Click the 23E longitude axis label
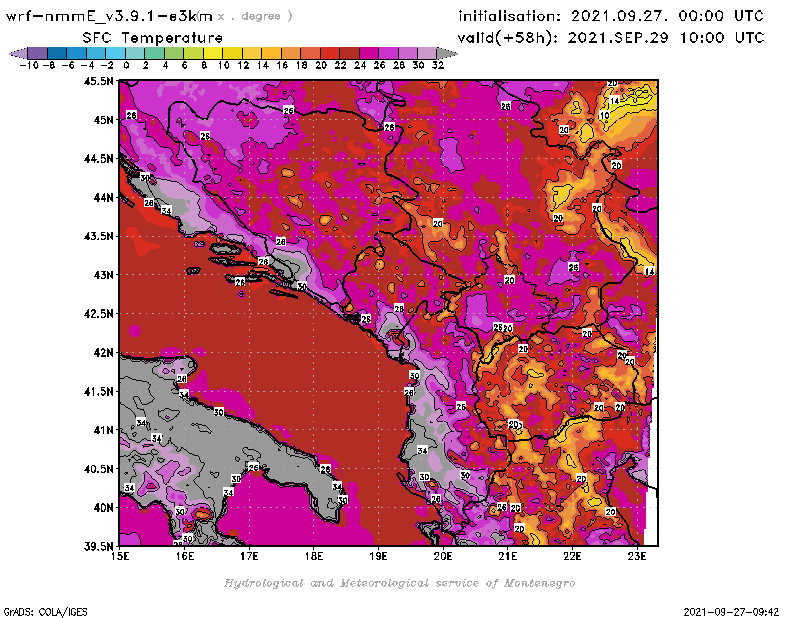Image resolution: width=800 pixels, height=618 pixels. tap(637, 556)
